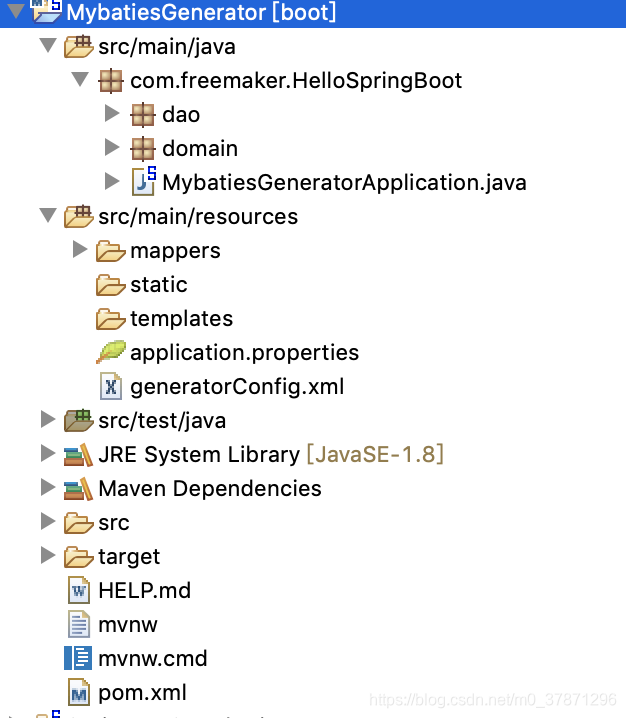The width and height of the screenshot is (626, 718).
Task: Open the mvnw file name
Action: (x=128, y=625)
